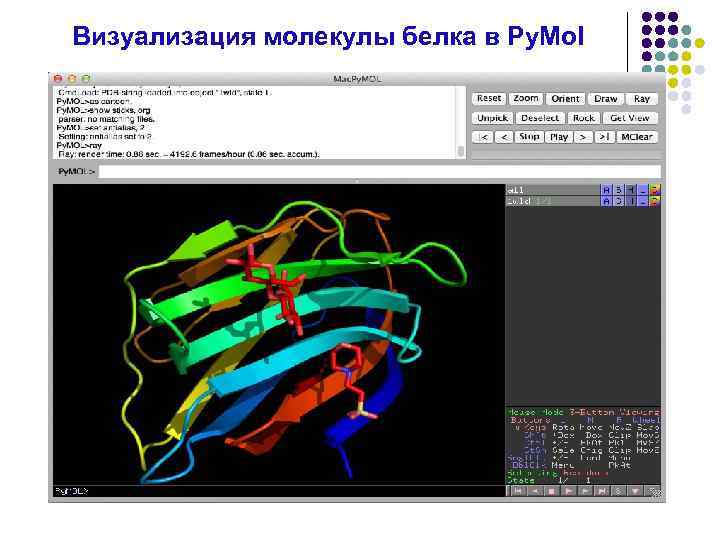Viewport: 720px width, 540px height.
Task: Open Label menu (L) for 'all'
Action: (x=643, y=190)
